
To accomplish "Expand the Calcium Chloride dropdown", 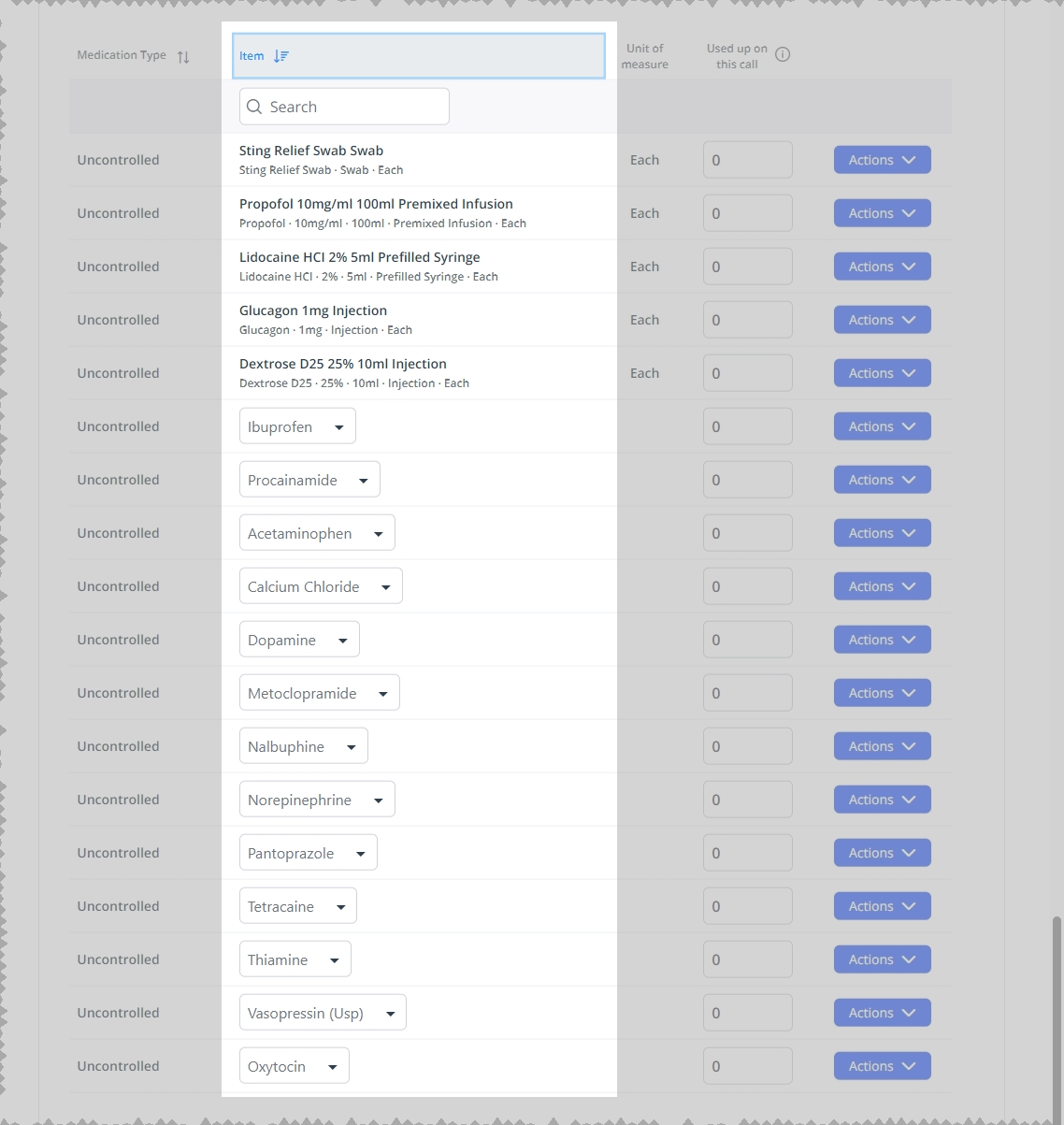I will [321, 586].
